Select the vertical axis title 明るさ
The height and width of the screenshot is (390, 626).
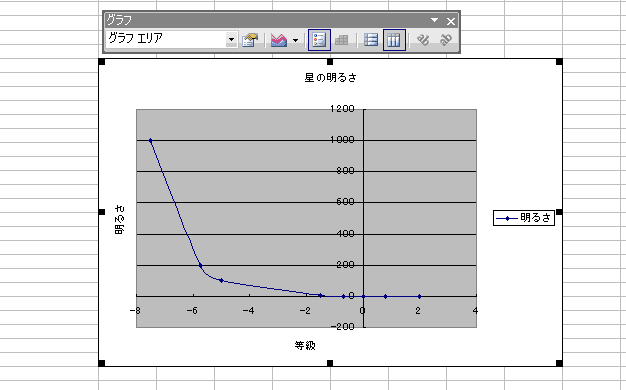coord(119,220)
